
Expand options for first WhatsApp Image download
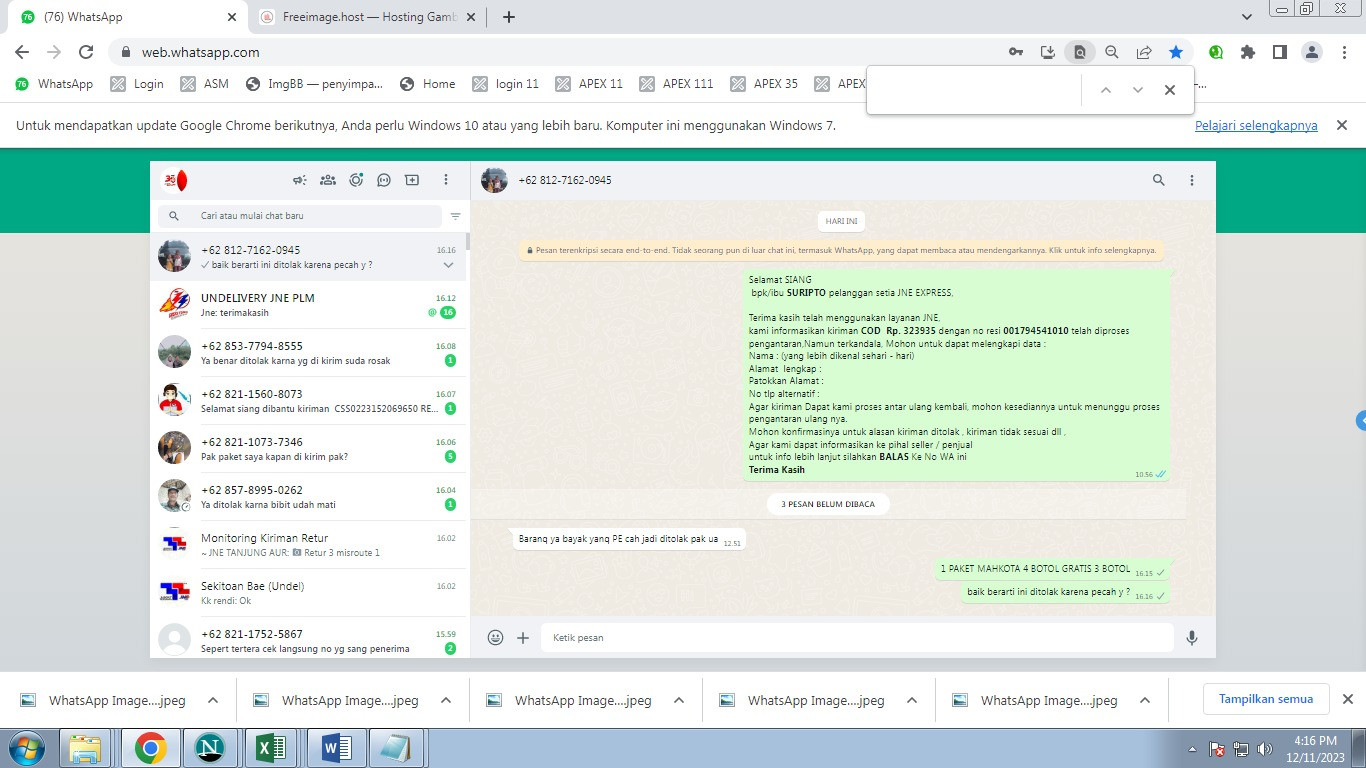tap(213, 700)
